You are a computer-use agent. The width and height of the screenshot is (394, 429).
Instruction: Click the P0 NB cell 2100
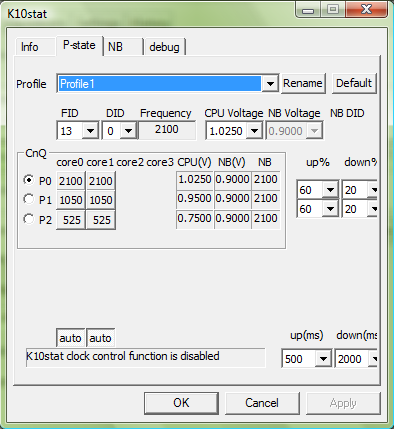[266, 180]
